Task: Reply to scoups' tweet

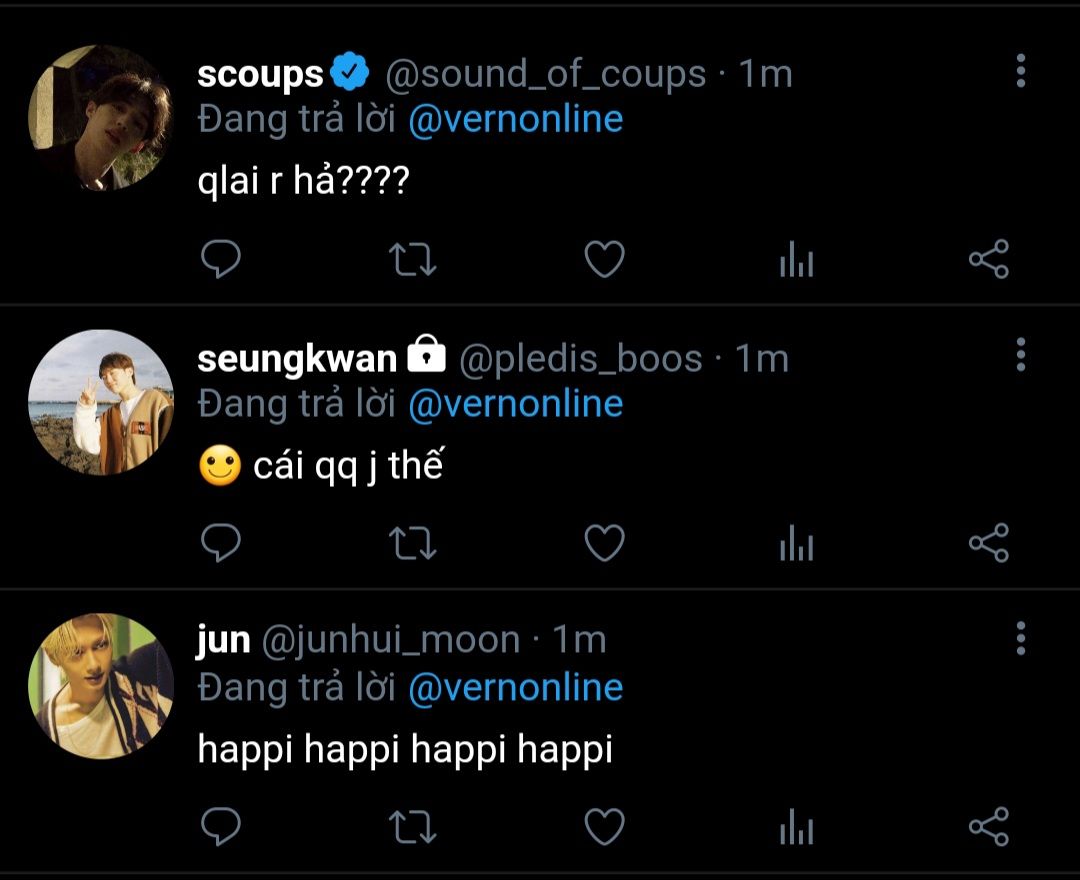Action: (x=221, y=260)
